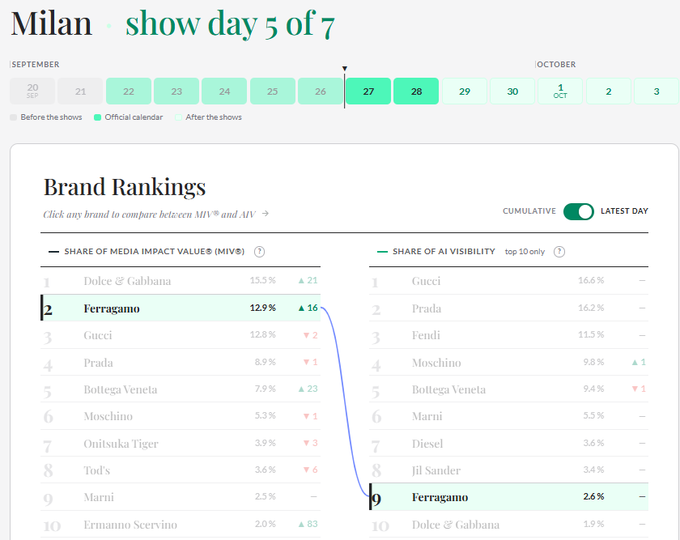This screenshot has width=680, height=540.
Task: Click the compare MIV® and AIV link
Action: click(150, 214)
